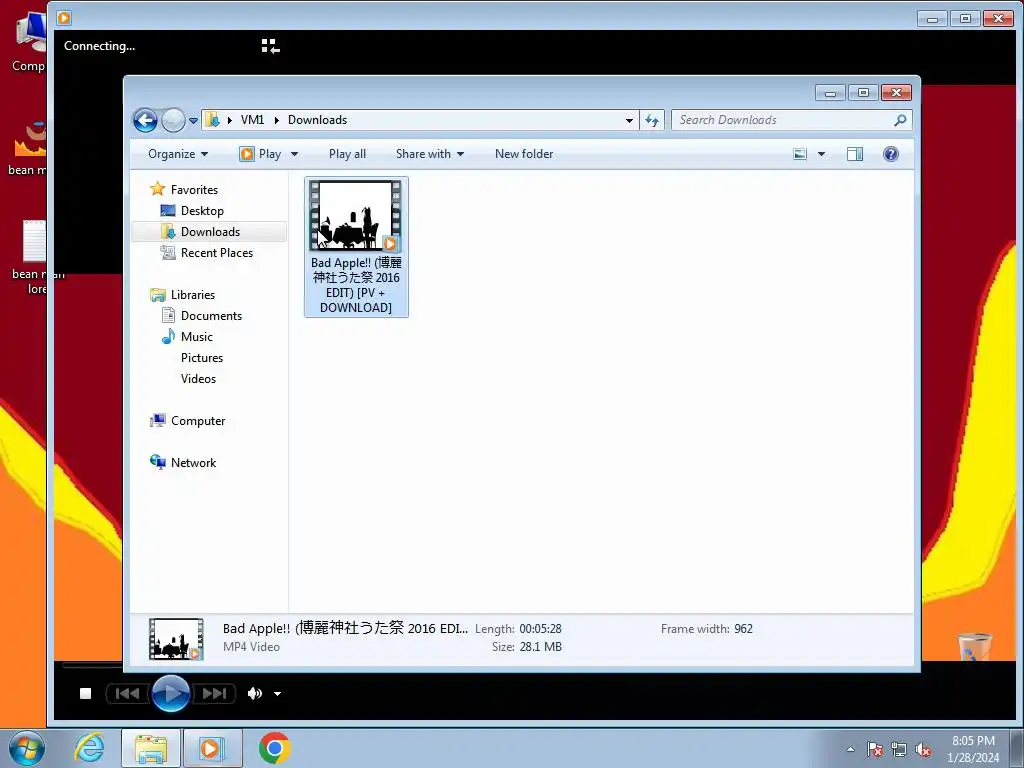The width and height of the screenshot is (1024, 768).
Task: Click the Length value 00:05:28
Action: 540,629
